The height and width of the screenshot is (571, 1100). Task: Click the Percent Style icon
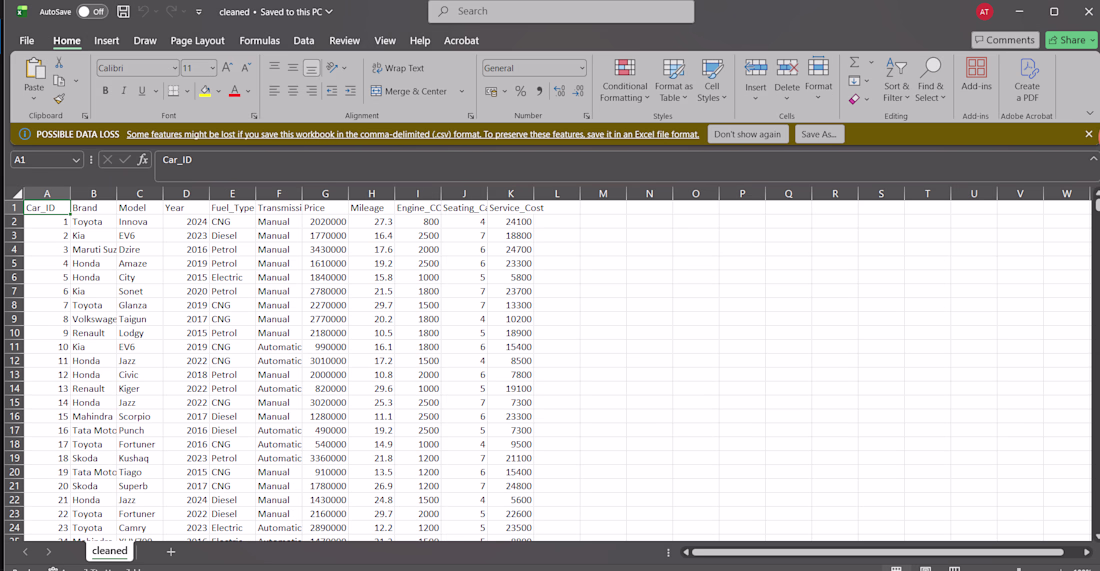pos(520,91)
